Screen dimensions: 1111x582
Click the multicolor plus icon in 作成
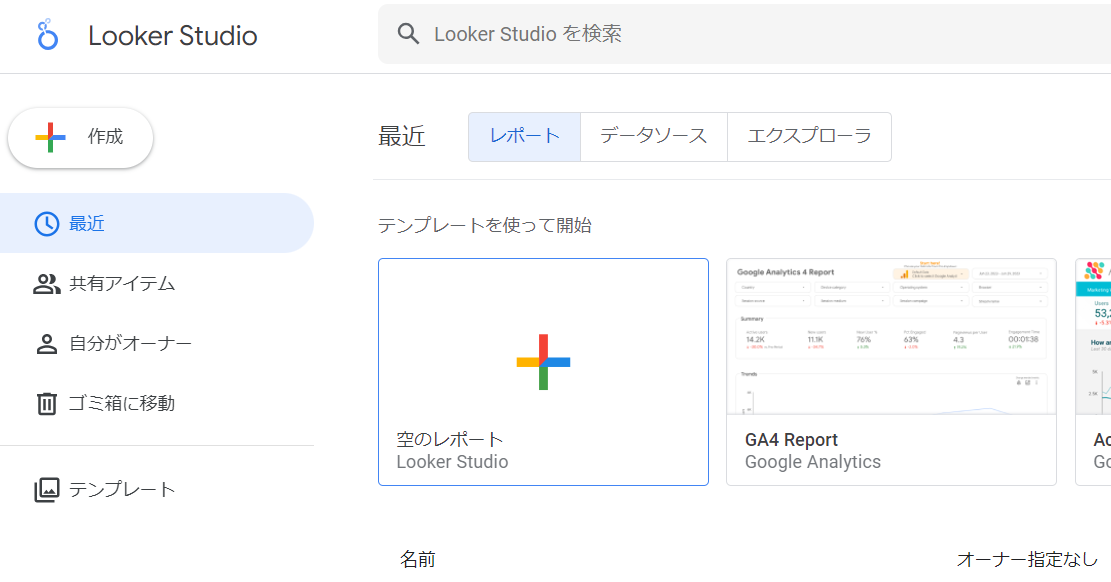(x=50, y=137)
